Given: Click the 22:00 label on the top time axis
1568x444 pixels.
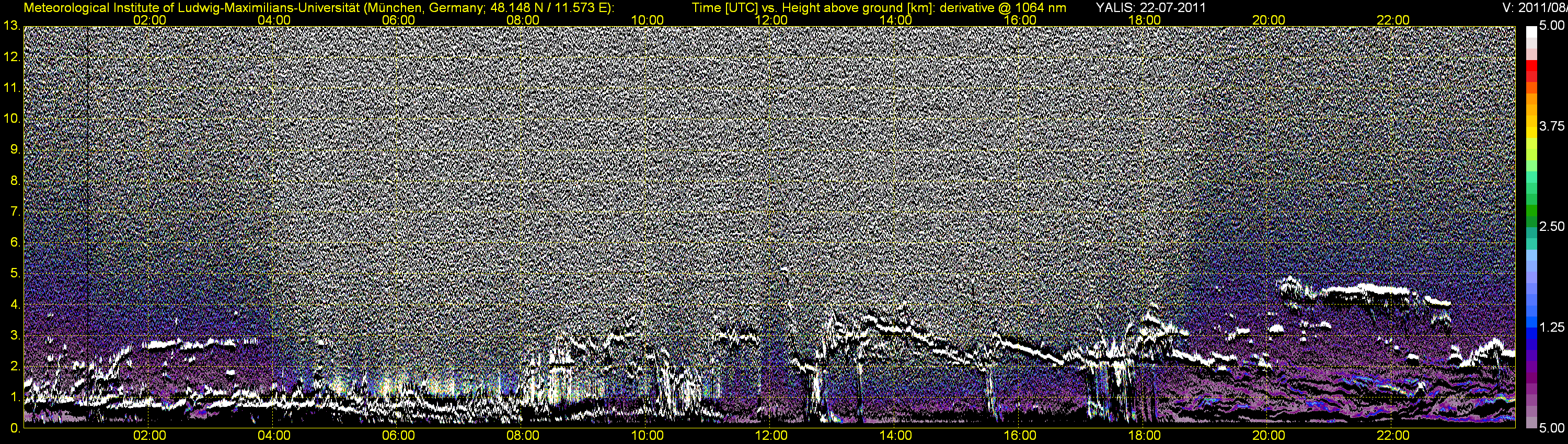Looking at the screenshot, I should (1393, 20).
